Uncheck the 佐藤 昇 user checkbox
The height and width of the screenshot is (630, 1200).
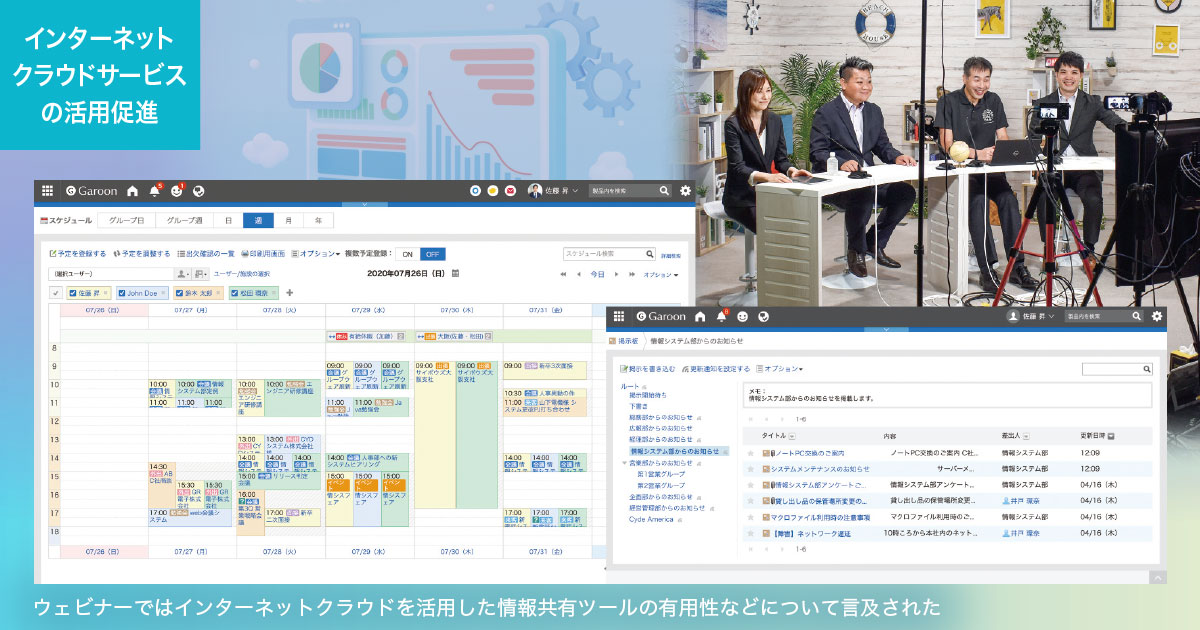pos(72,293)
